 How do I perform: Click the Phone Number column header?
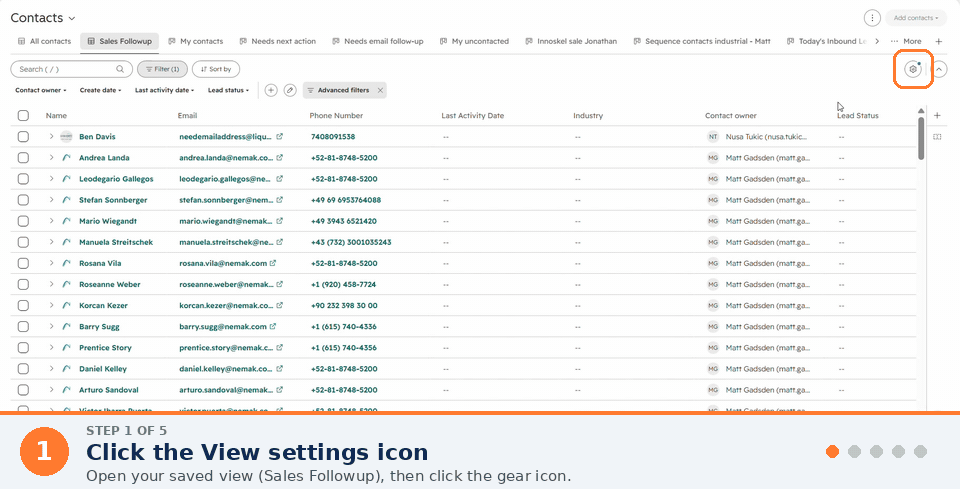tap(336, 116)
